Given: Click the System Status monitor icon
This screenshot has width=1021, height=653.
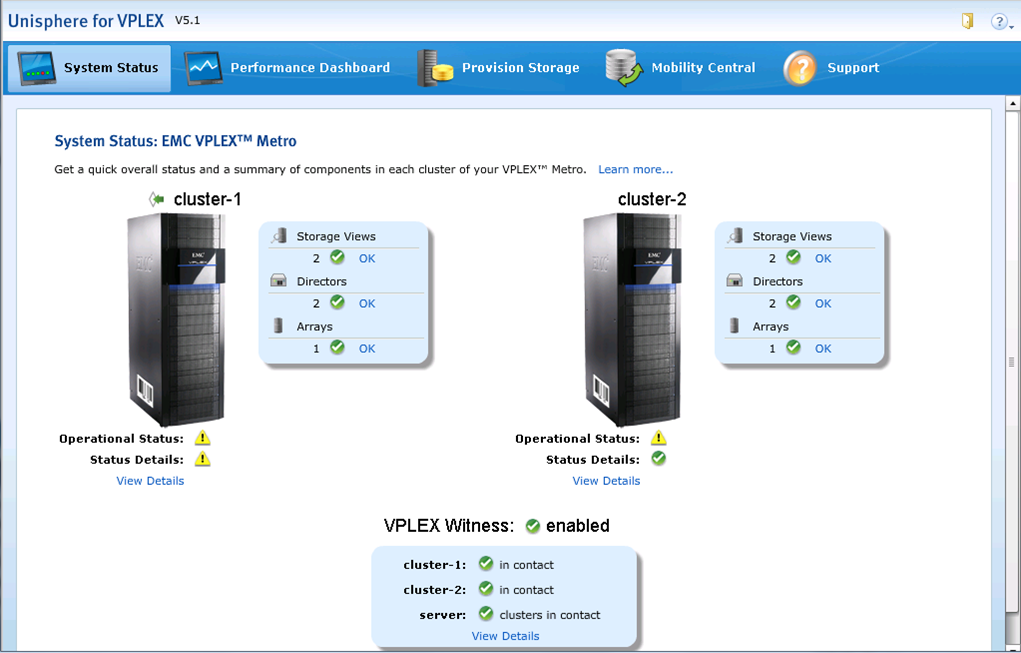Looking at the screenshot, I should coord(37,68).
